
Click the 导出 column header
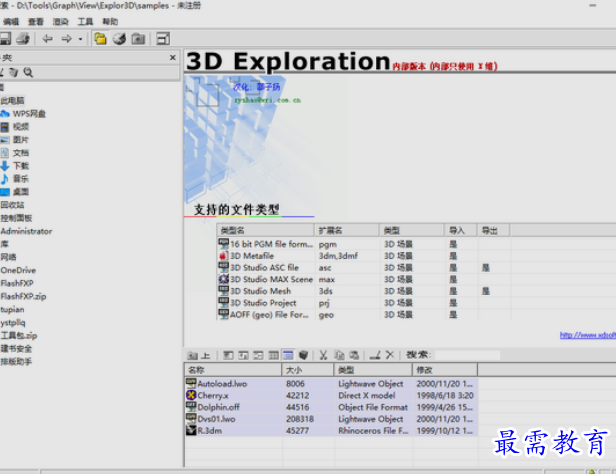pos(494,231)
